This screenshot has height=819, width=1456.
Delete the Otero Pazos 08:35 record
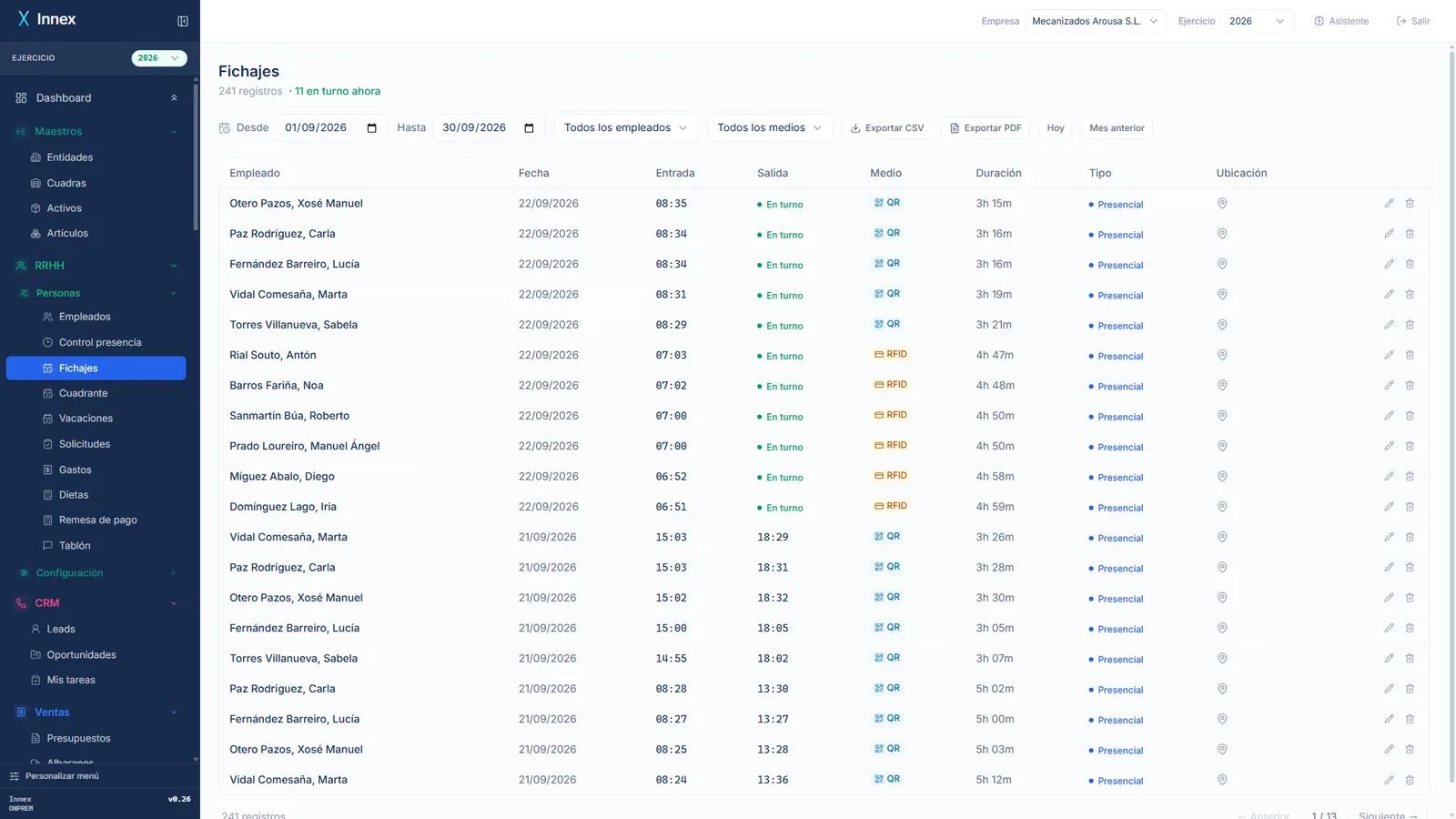(1410, 204)
